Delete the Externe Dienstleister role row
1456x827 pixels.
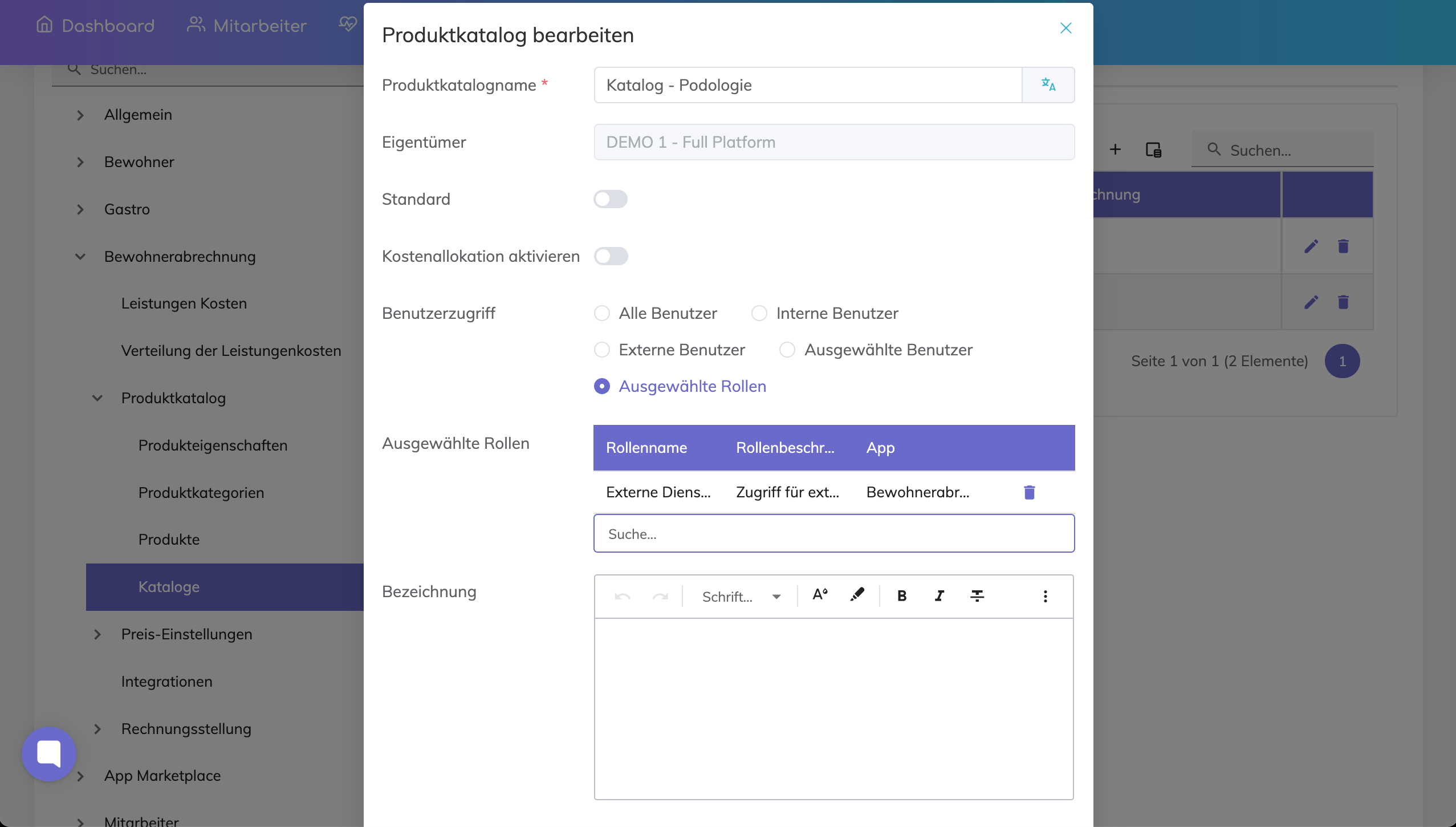click(1029, 492)
